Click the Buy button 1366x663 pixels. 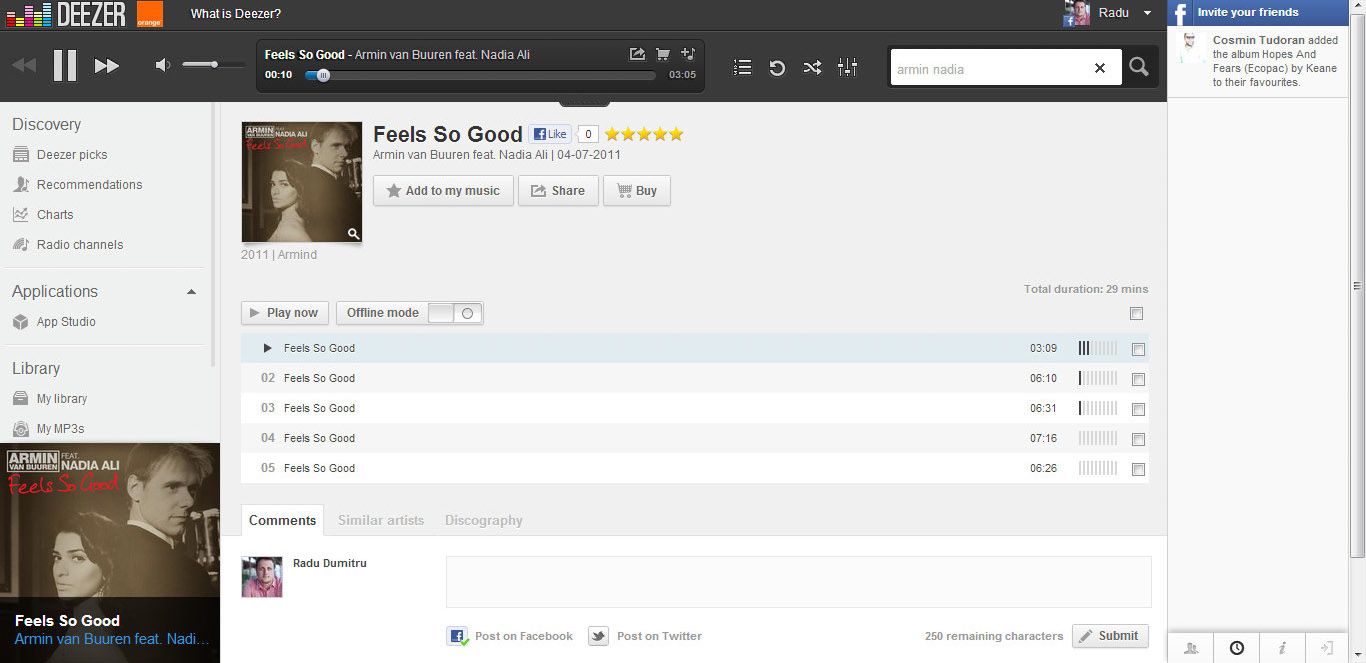(x=636, y=191)
